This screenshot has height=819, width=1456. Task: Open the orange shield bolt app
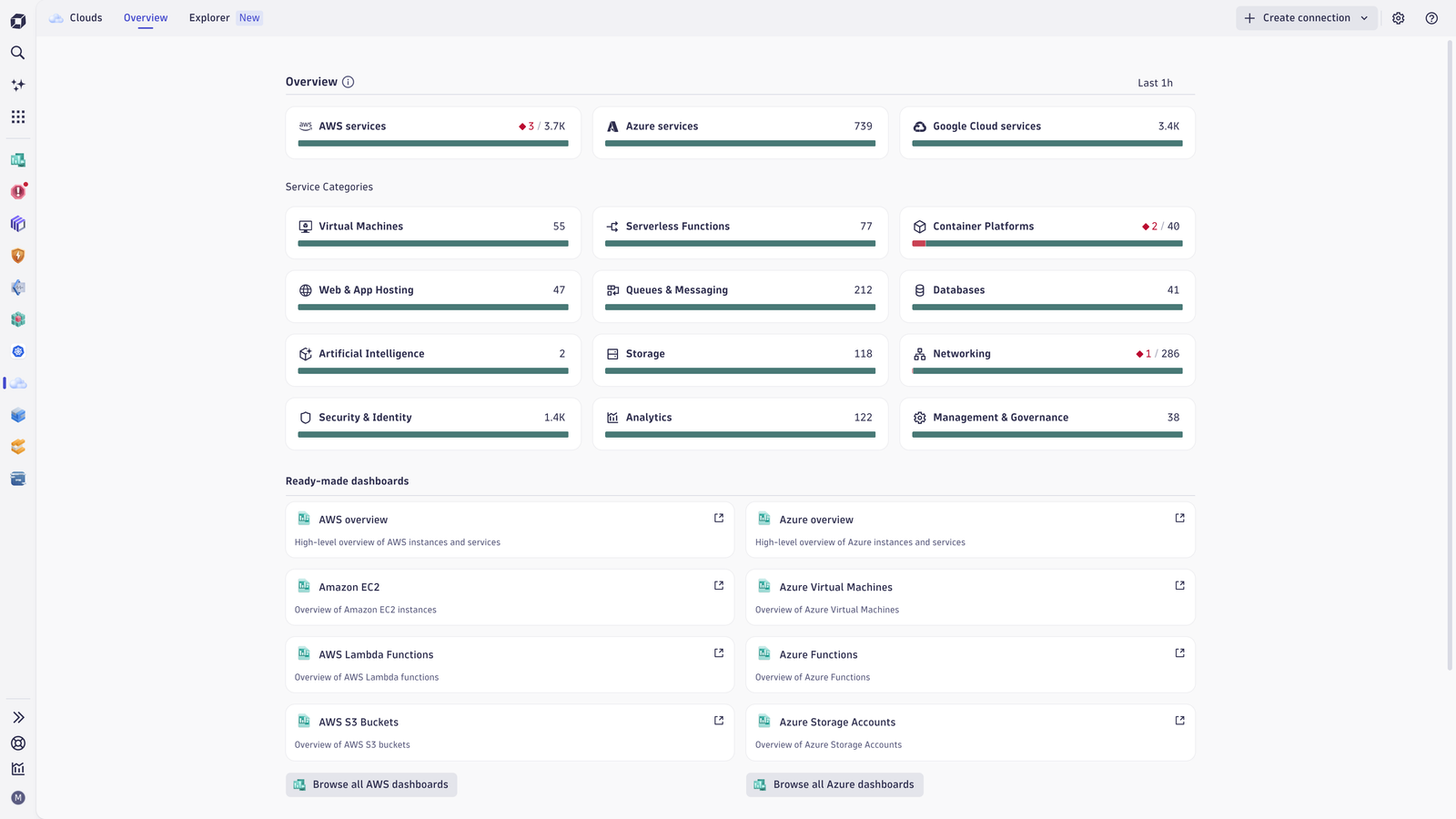18,256
